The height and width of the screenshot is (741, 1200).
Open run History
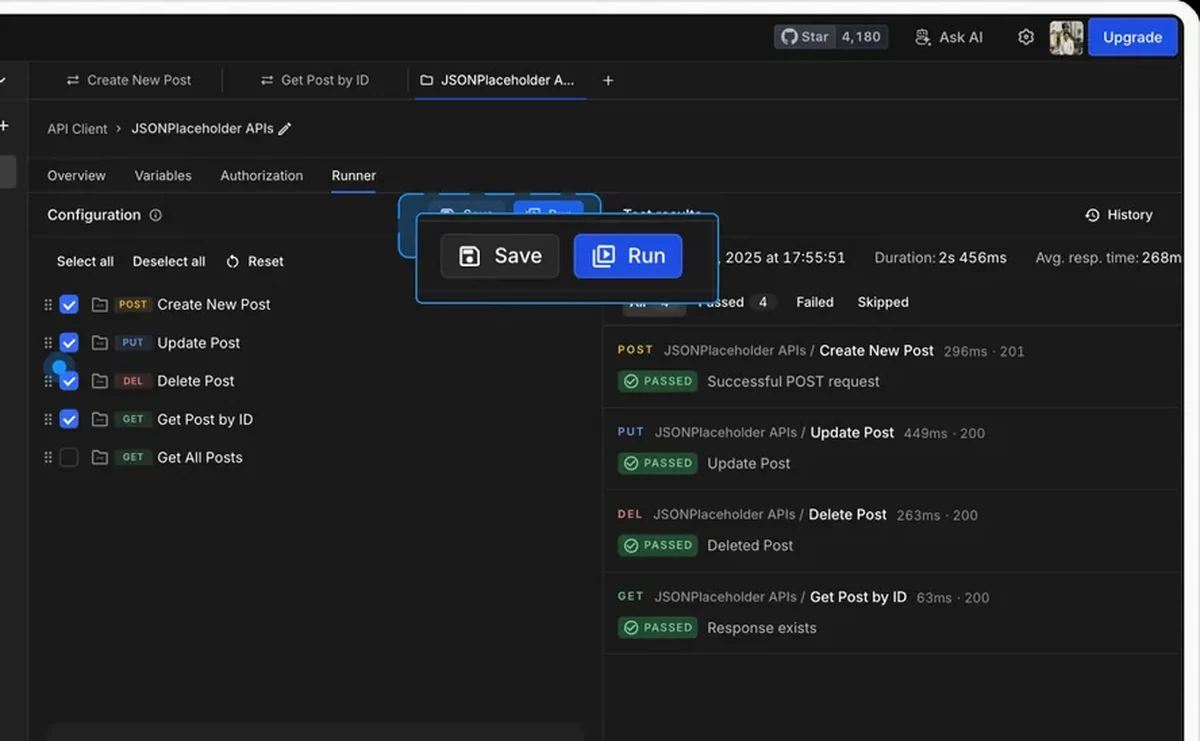pyautogui.click(x=1119, y=215)
